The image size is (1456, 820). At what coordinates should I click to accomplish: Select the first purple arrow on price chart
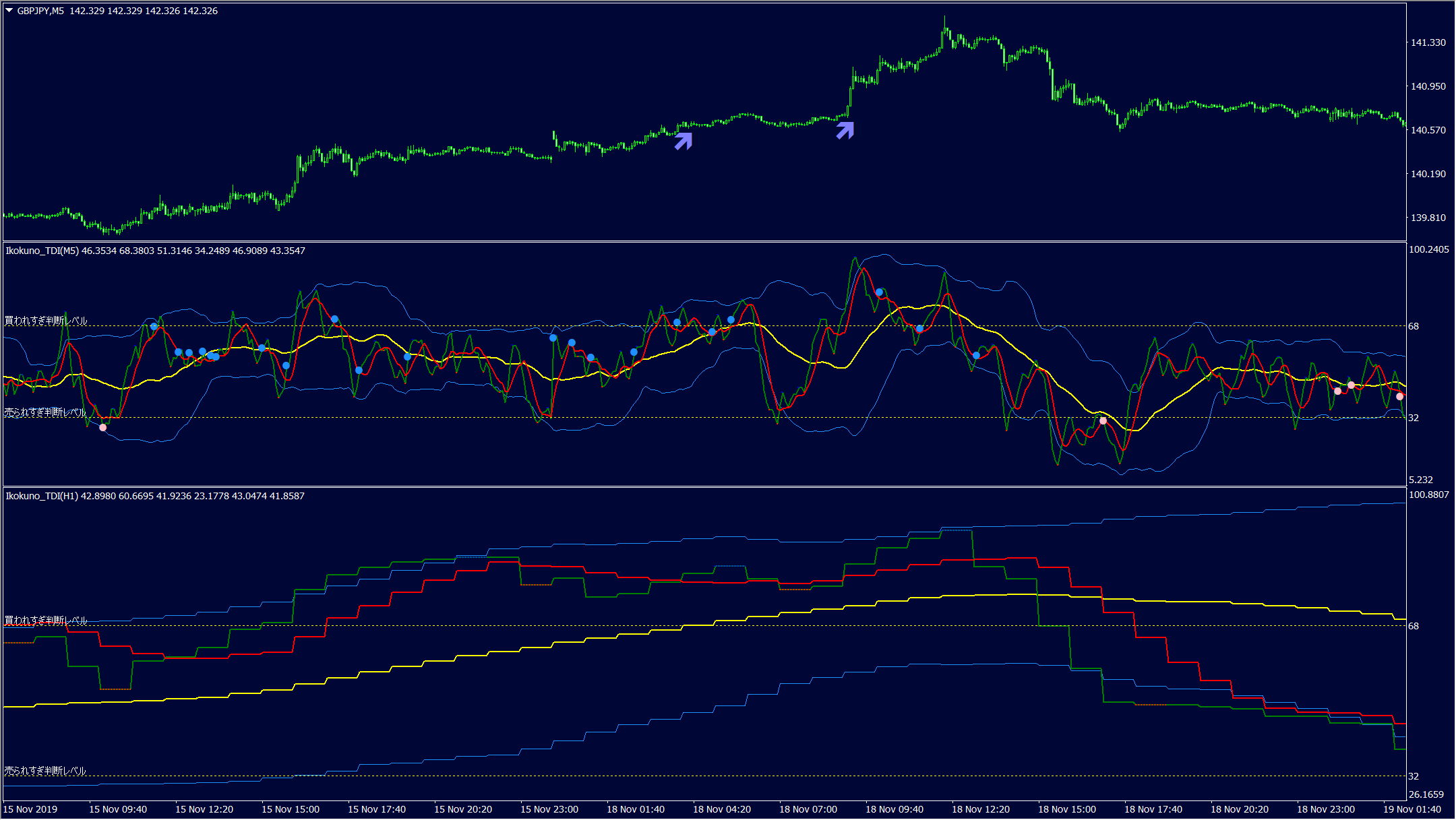tap(684, 140)
